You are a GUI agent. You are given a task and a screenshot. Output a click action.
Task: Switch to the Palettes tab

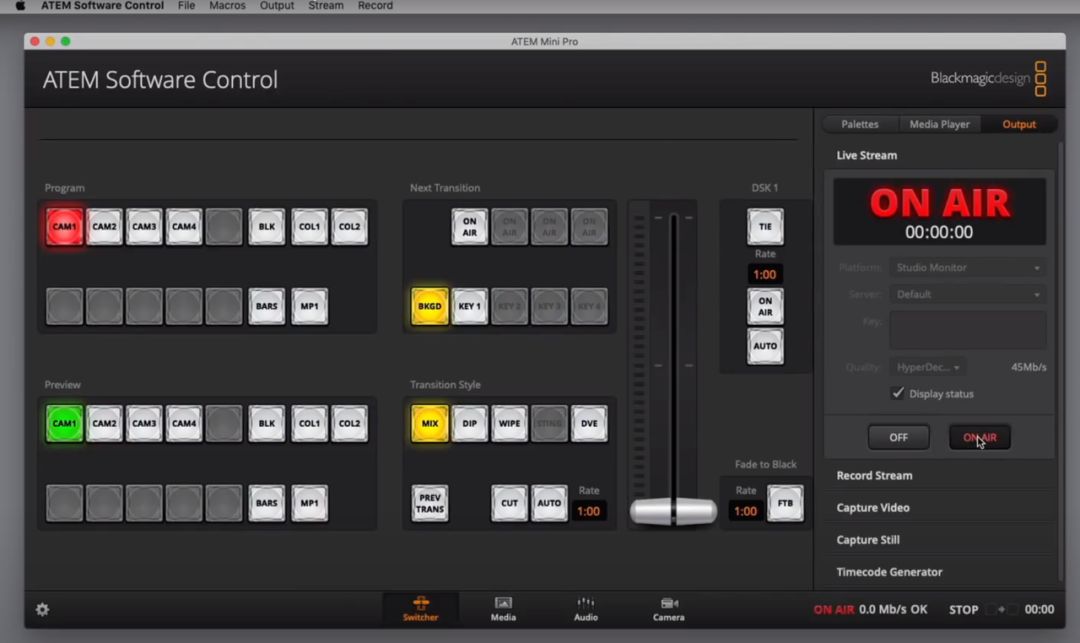[x=860, y=124]
